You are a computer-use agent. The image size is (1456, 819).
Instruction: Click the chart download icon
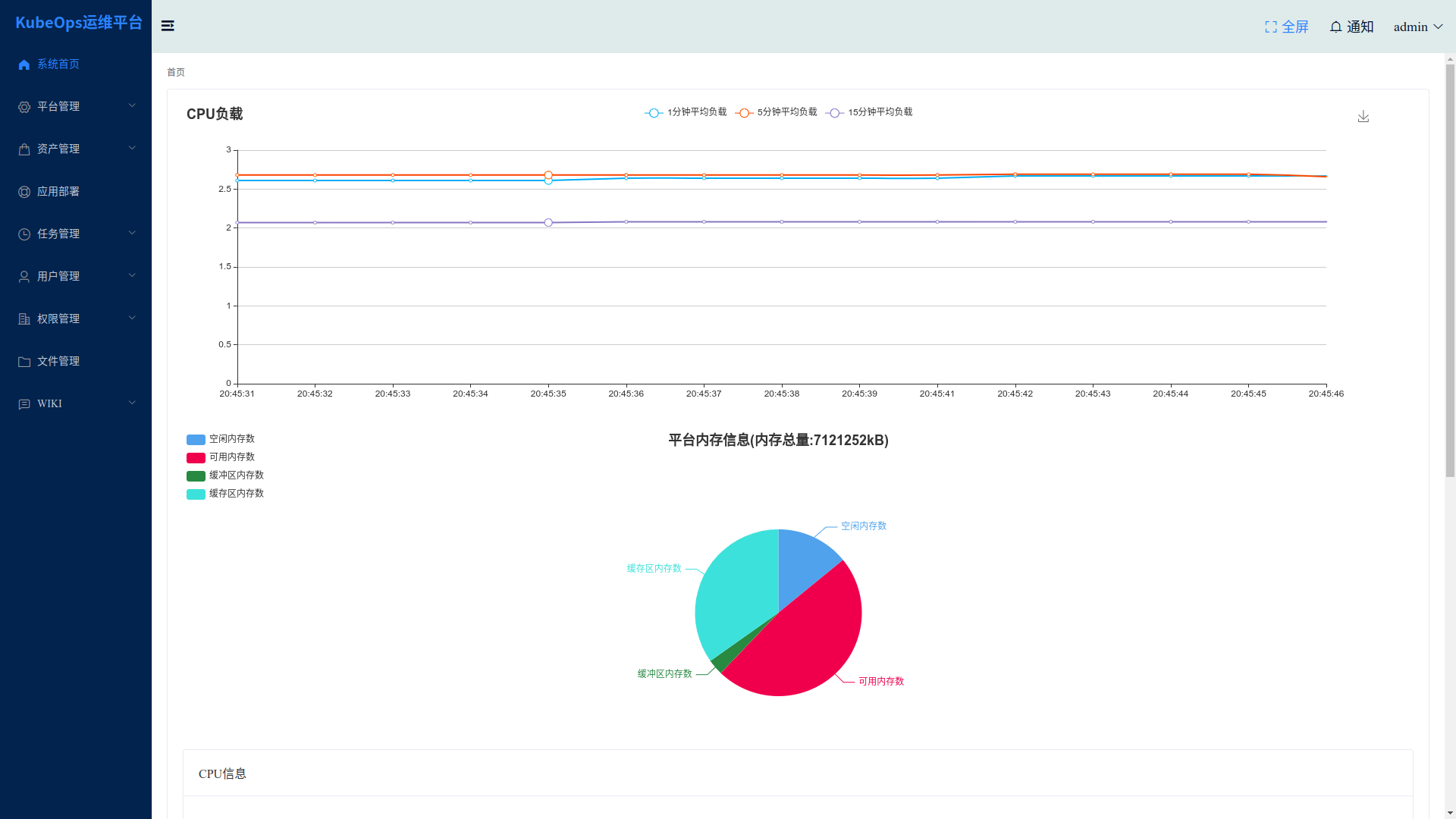point(1363,116)
